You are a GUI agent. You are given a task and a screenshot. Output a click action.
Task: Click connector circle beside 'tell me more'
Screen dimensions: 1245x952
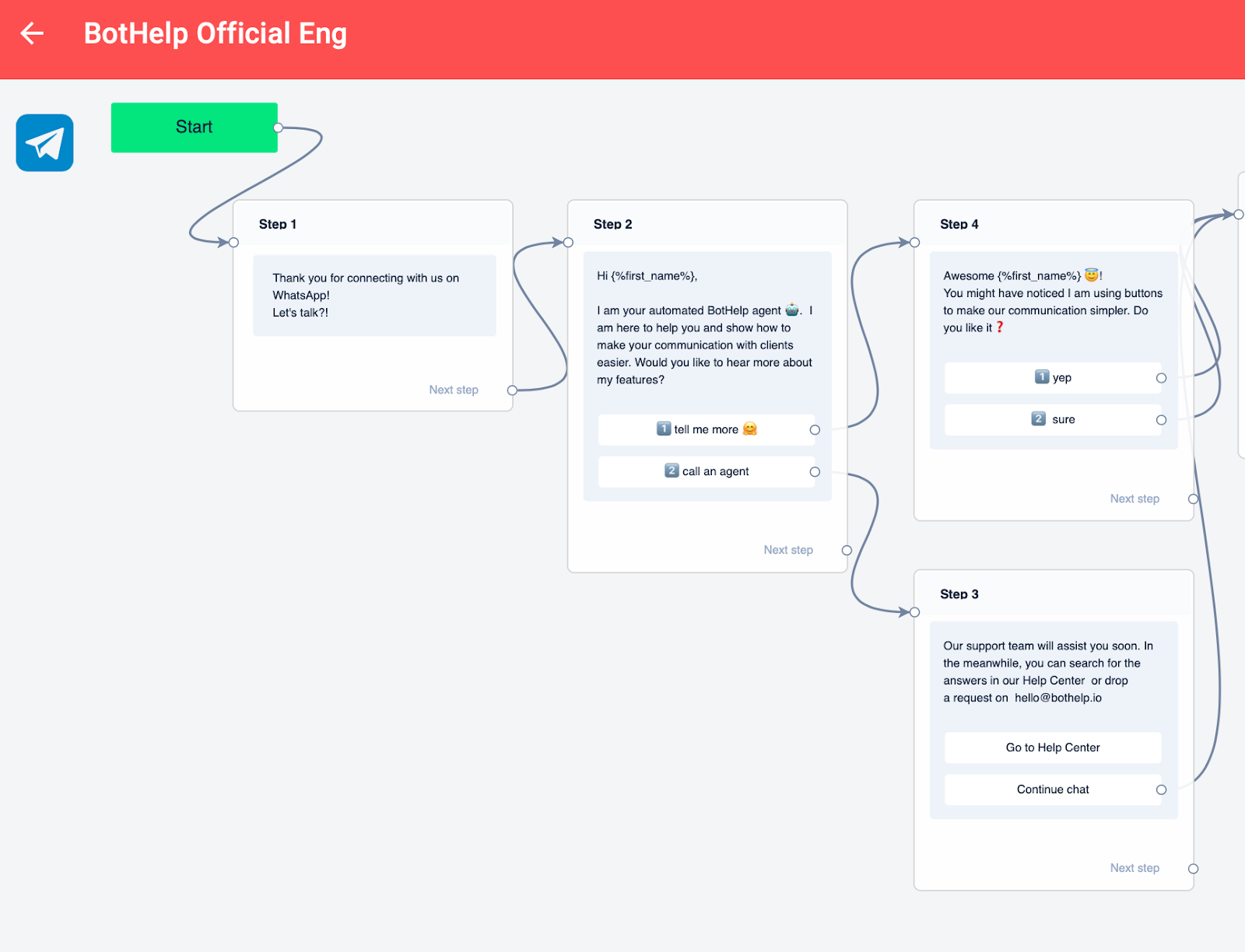click(815, 430)
